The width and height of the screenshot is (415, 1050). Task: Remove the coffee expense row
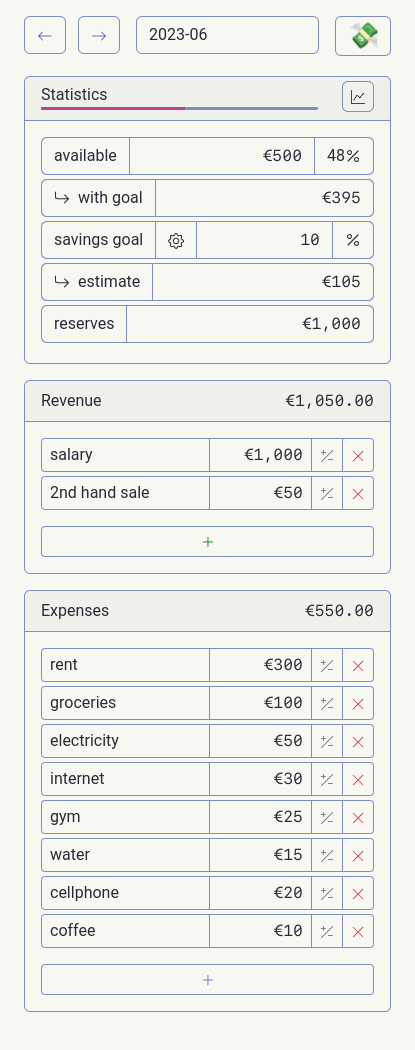358,931
